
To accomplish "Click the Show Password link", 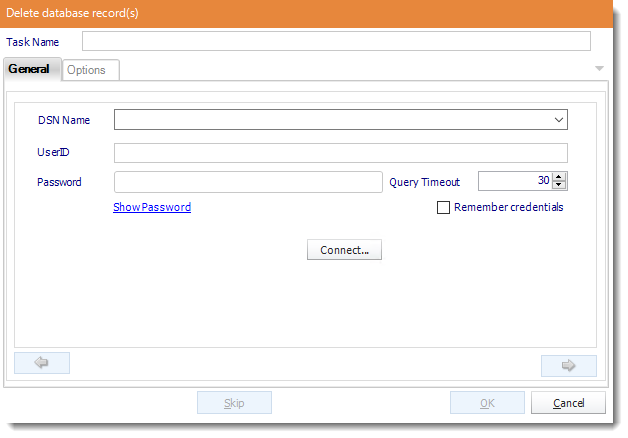I will (152, 207).
